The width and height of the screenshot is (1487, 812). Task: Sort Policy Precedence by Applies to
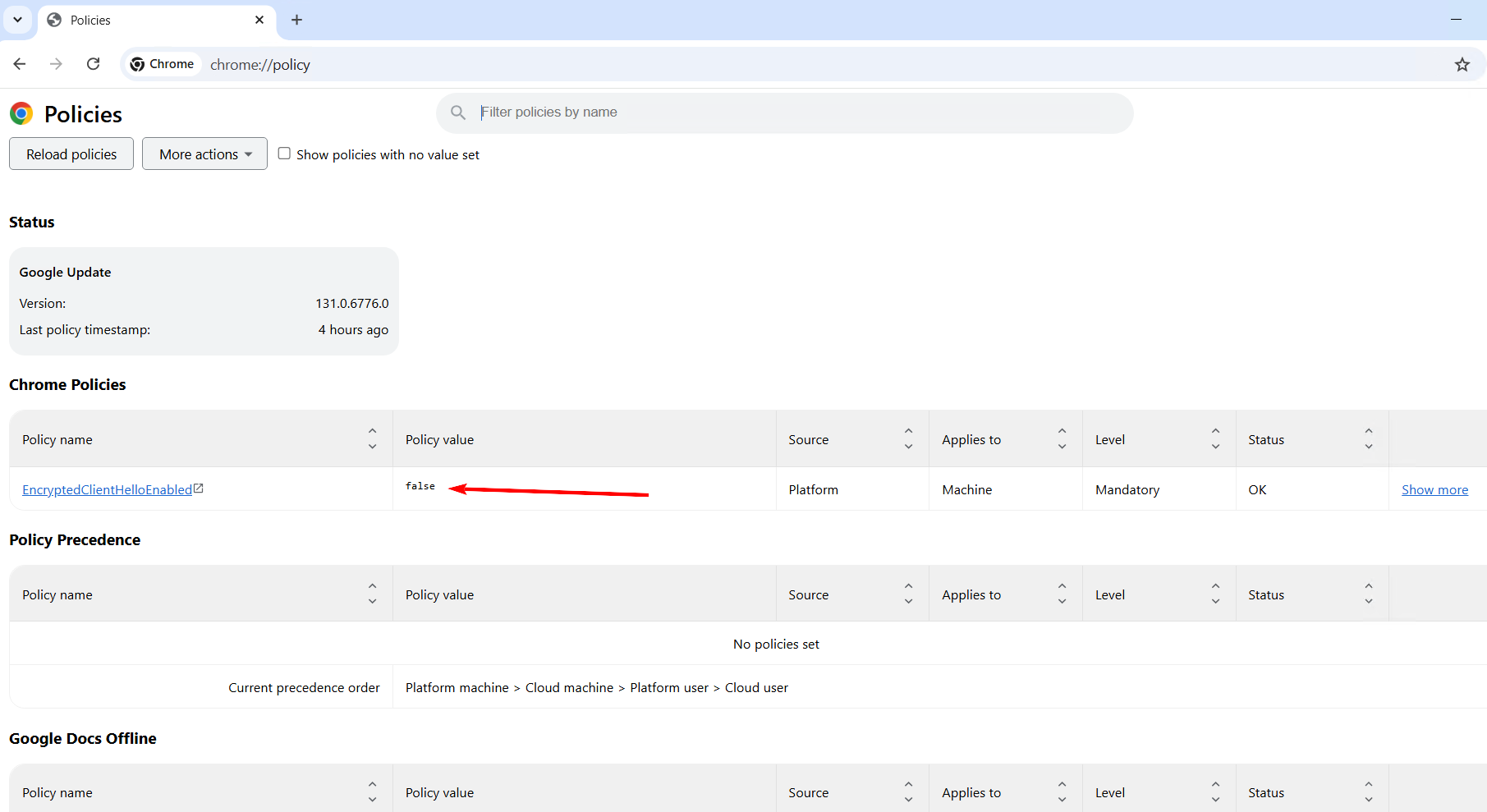tap(1062, 594)
